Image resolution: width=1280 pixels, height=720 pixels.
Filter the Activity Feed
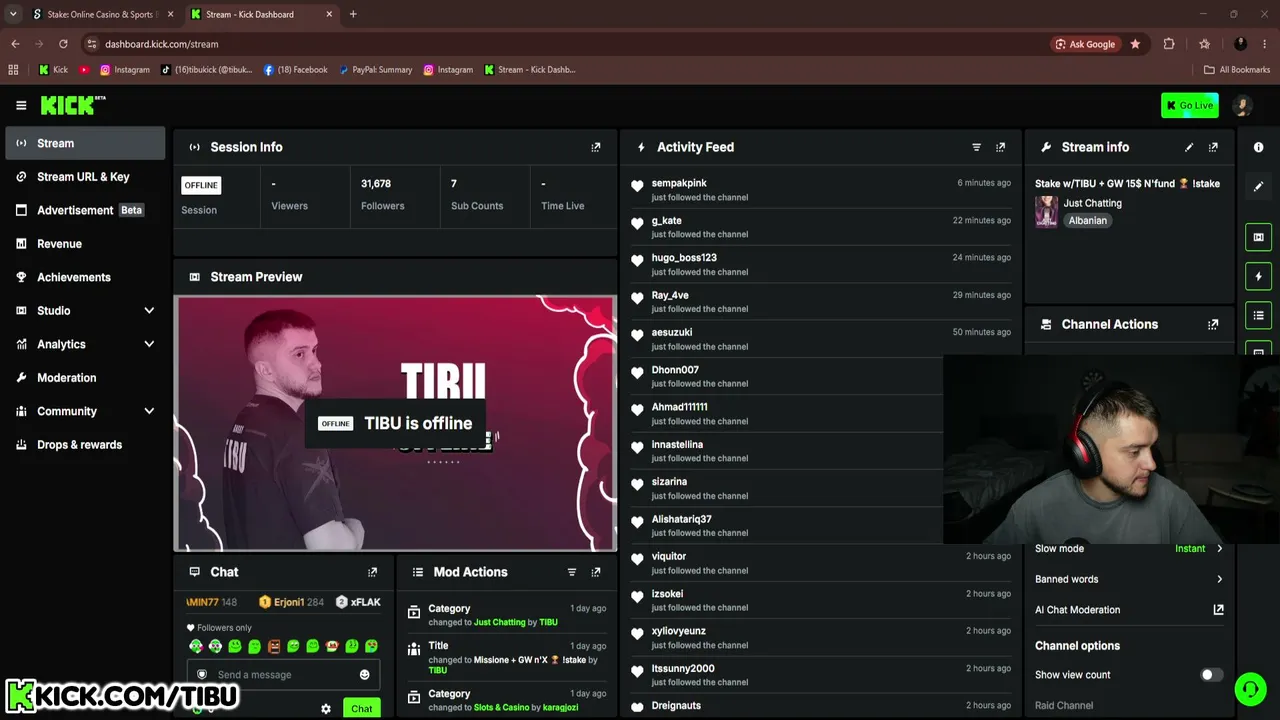pyautogui.click(x=977, y=147)
